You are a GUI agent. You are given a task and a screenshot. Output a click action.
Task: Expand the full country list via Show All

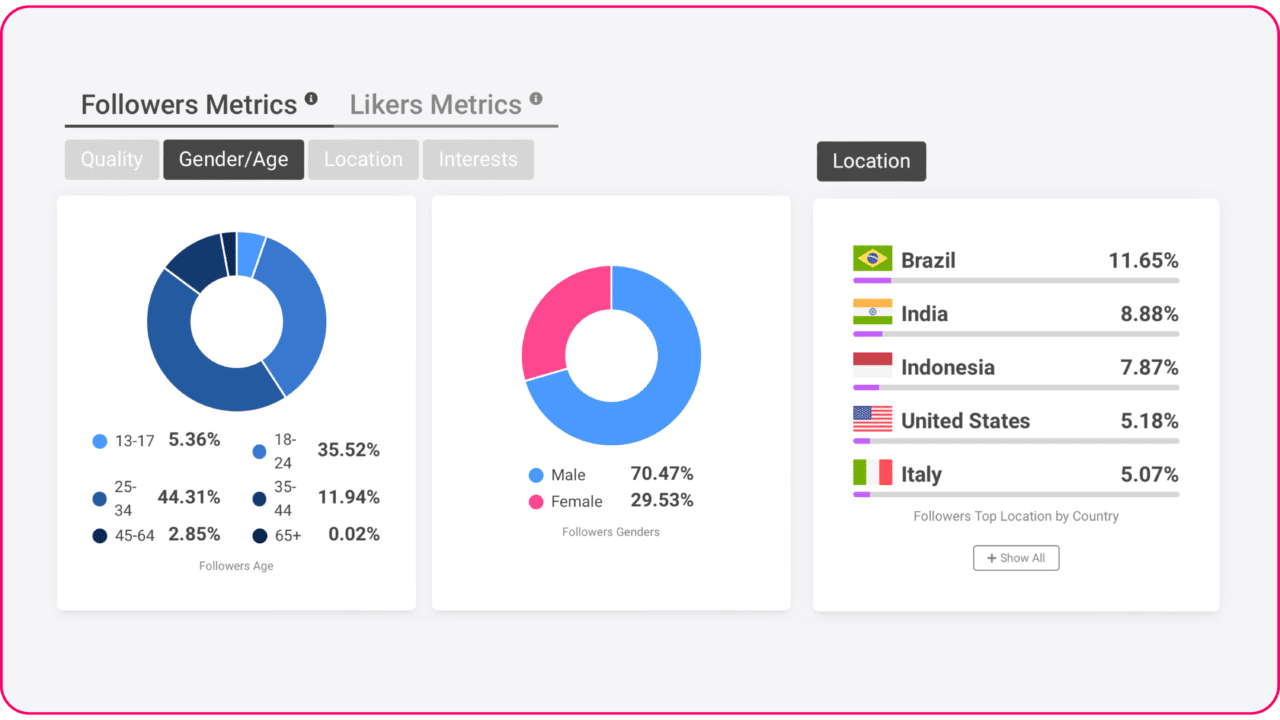(x=1016, y=558)
